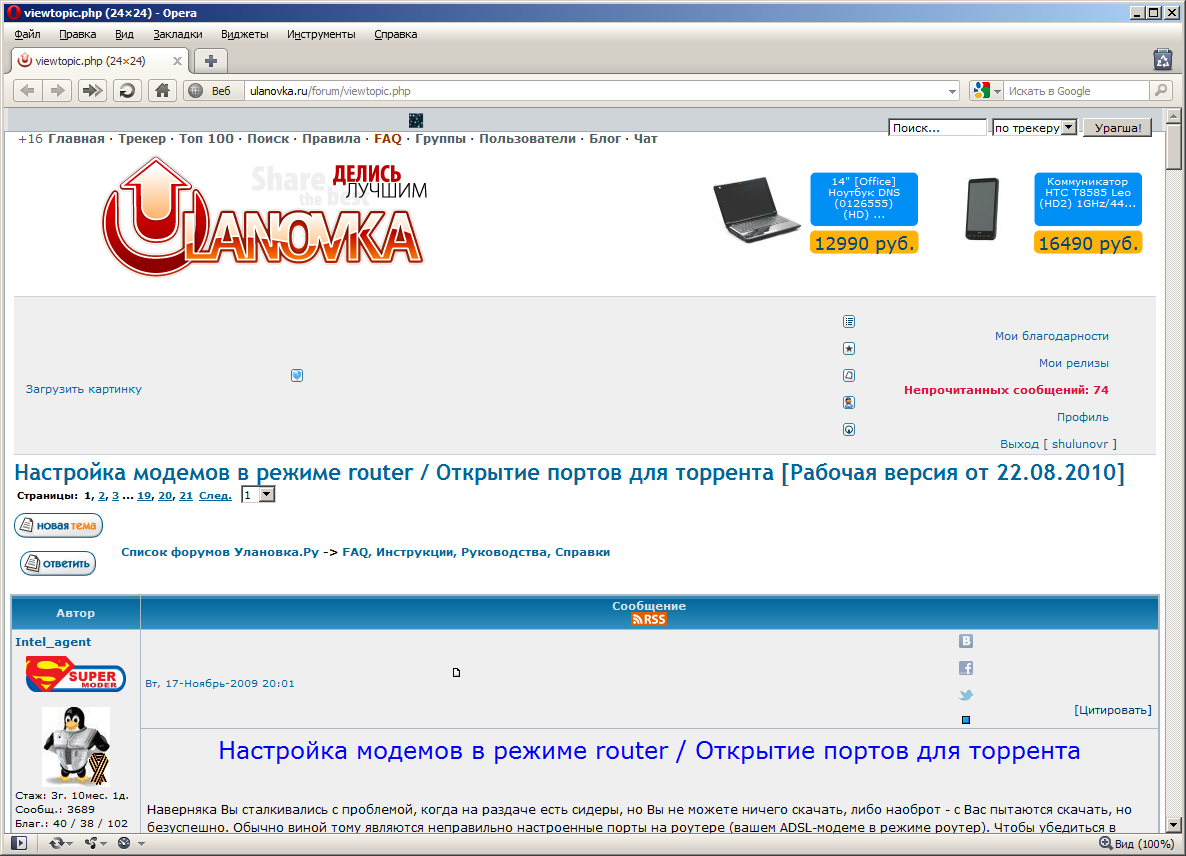Share the post via Facebook icon

pyautogui.click(x=966, y=668)
